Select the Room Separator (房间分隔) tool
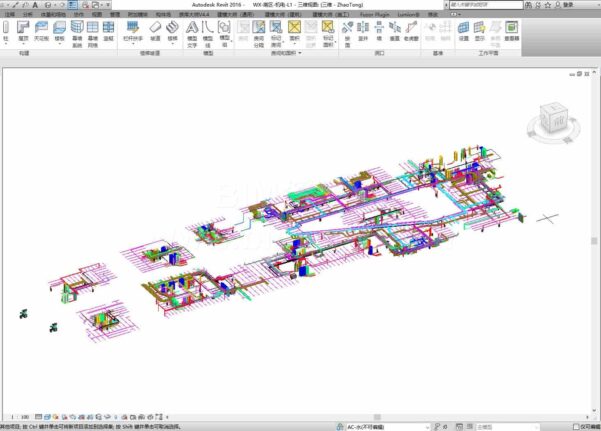The height and width of the screenshot is (431, 601). tap(259, 34)
